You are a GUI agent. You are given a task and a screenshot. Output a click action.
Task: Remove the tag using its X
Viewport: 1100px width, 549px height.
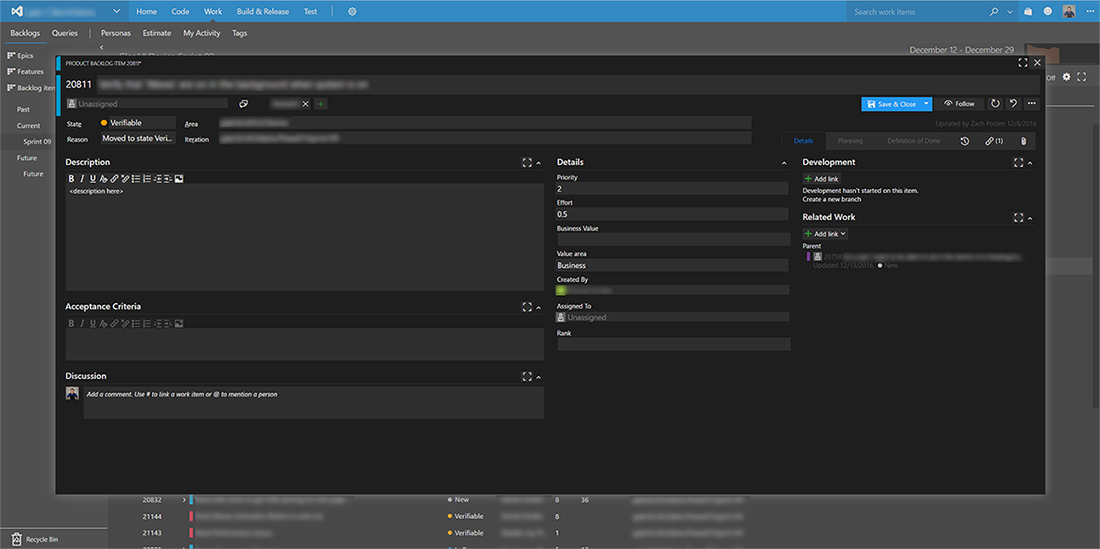pos(305,104)
